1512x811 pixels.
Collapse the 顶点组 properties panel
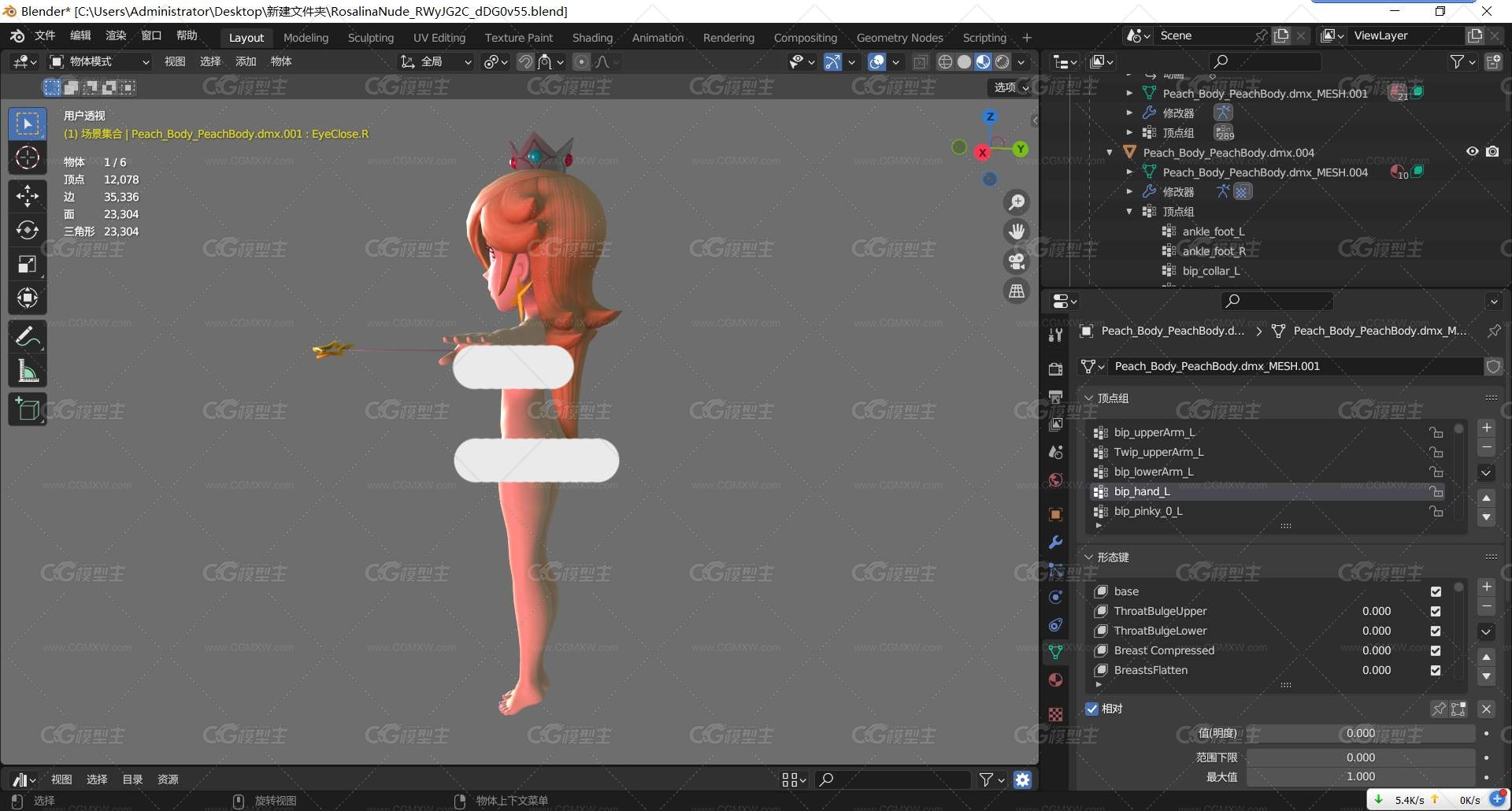(1089, 398)
